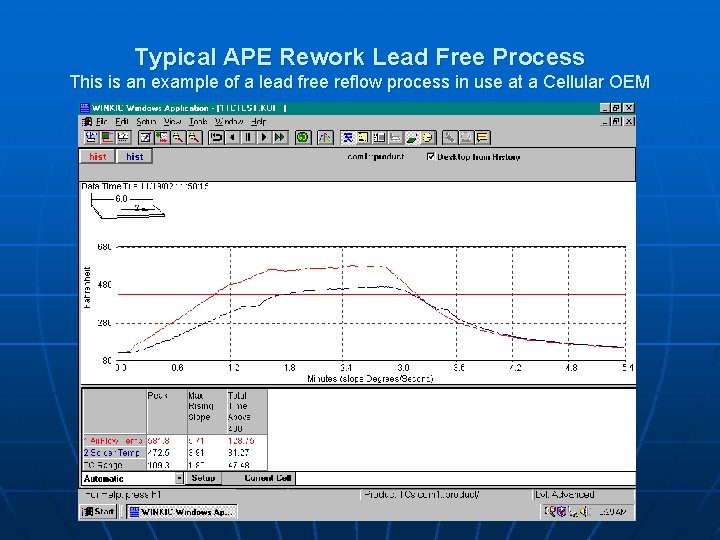Screen dimensions: 720x540
Task: Click the column list layout toolbar icon
Action: (379, 137)
